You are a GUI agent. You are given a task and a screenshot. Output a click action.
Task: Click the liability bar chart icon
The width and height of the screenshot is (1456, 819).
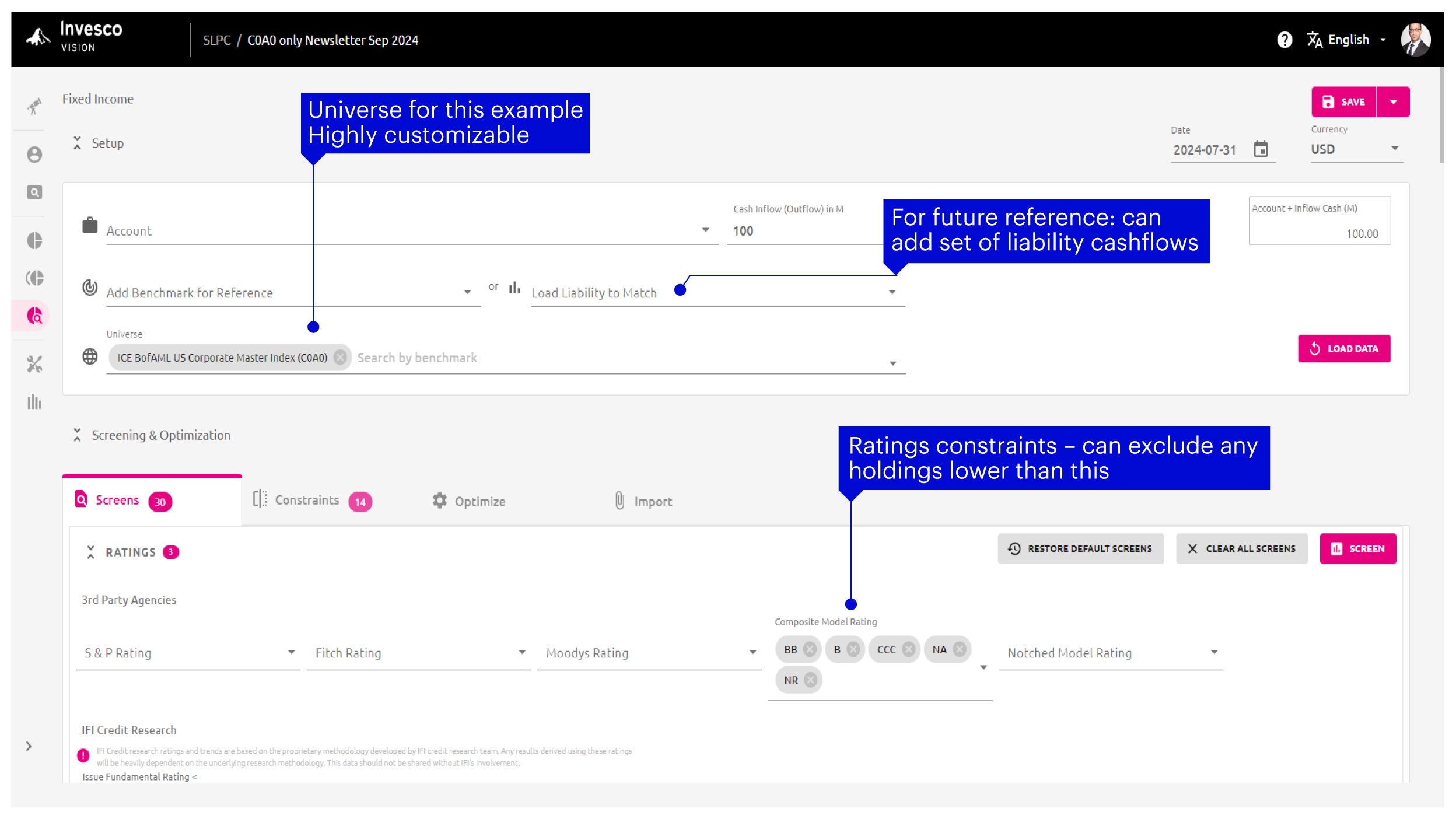[514, 288]
